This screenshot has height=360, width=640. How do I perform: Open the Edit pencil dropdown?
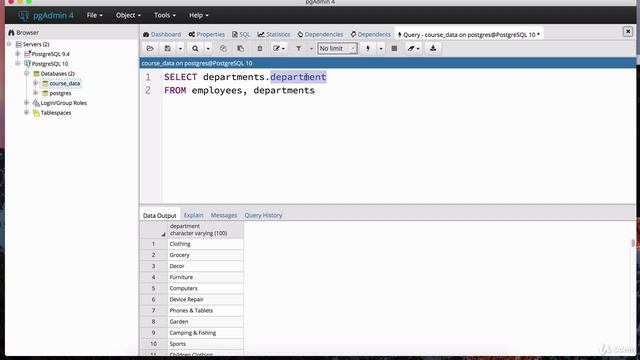279,49
